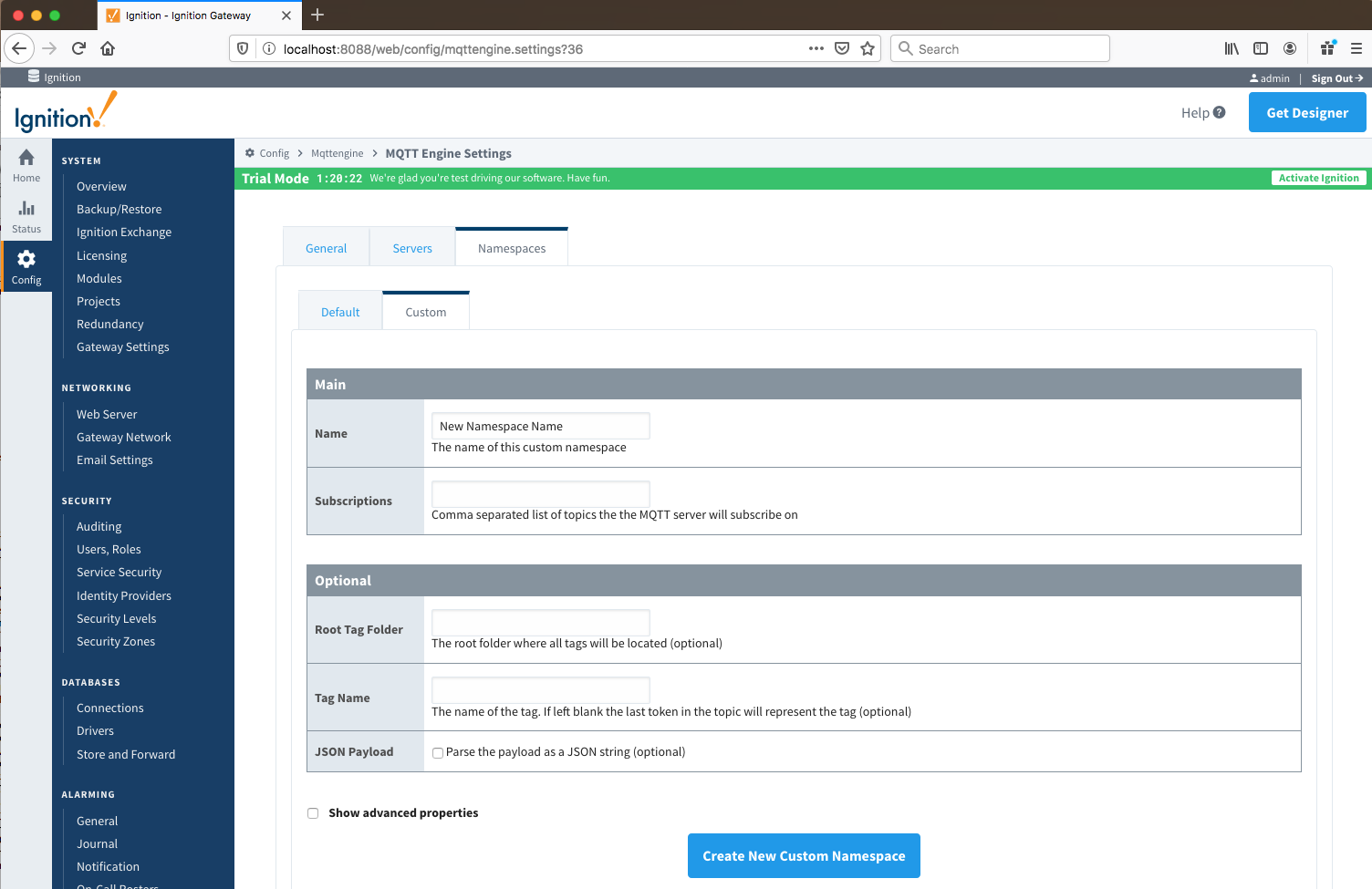The image size is (1372, 889).
Task: Open Auditing under Security
Action: click(x=99, y=526)
